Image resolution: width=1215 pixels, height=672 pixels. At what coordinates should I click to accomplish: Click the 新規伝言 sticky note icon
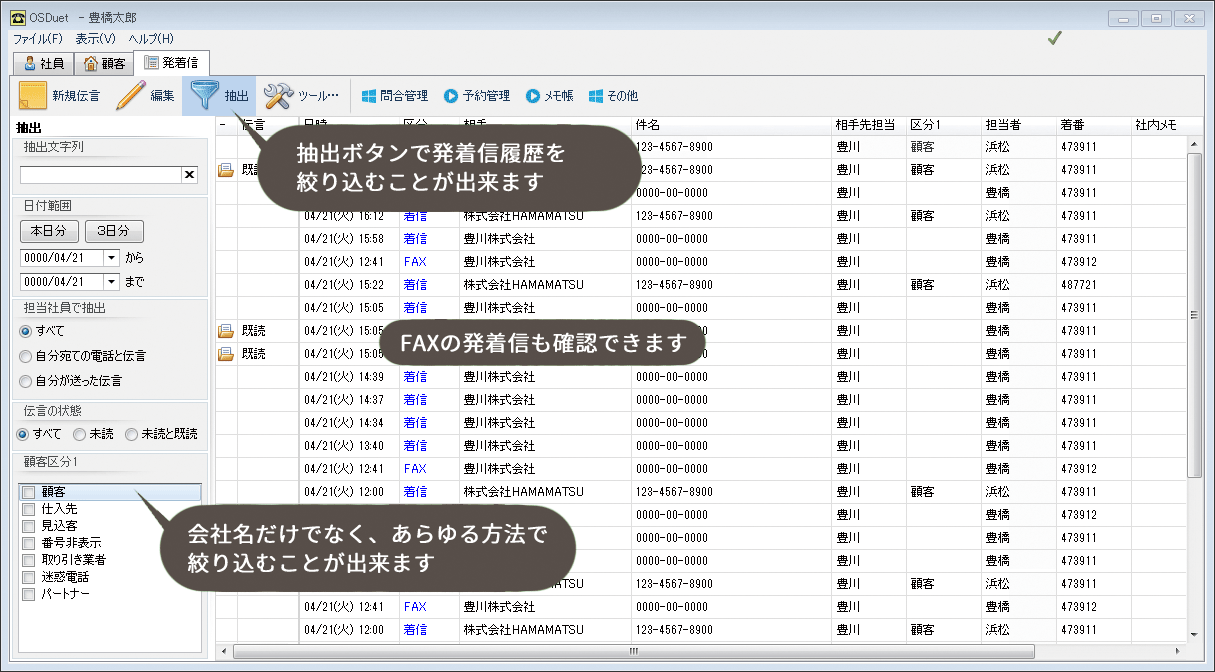pos(33,96)
